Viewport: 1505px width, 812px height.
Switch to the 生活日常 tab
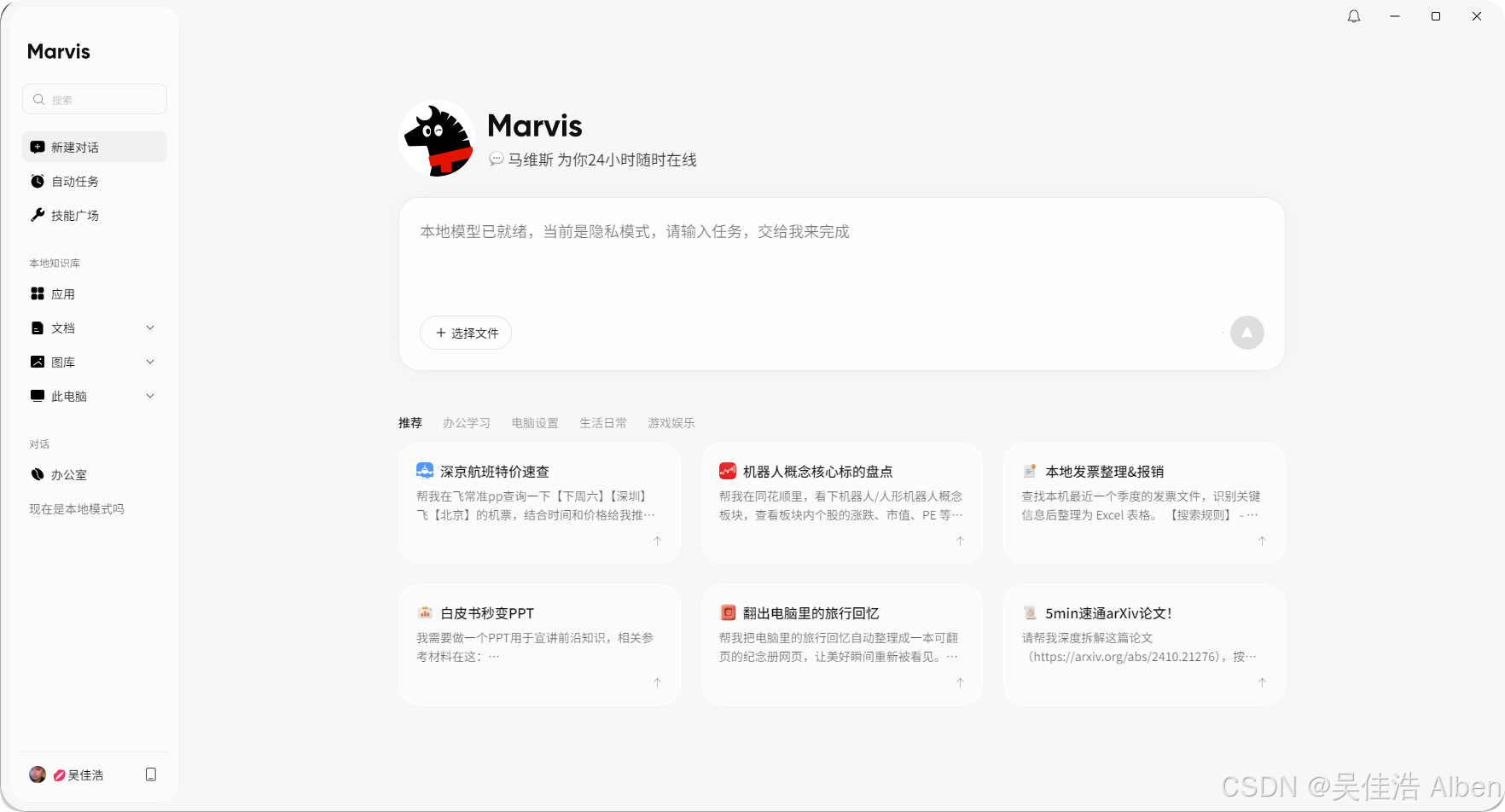pyautogui.click(x=603, y=423)
